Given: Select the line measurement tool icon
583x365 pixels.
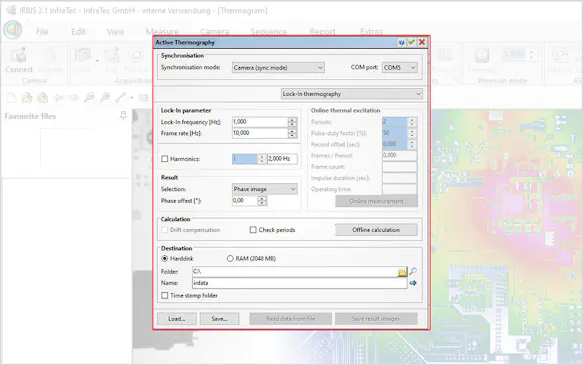Looking at the screenshot, I should tap(120, 98).
